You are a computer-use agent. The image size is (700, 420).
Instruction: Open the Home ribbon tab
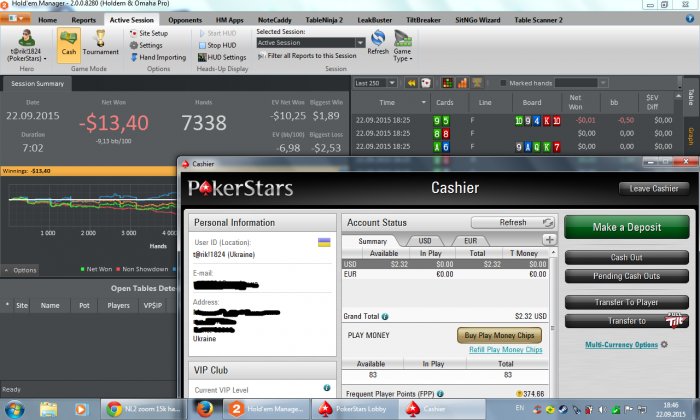tap(47, 20)
